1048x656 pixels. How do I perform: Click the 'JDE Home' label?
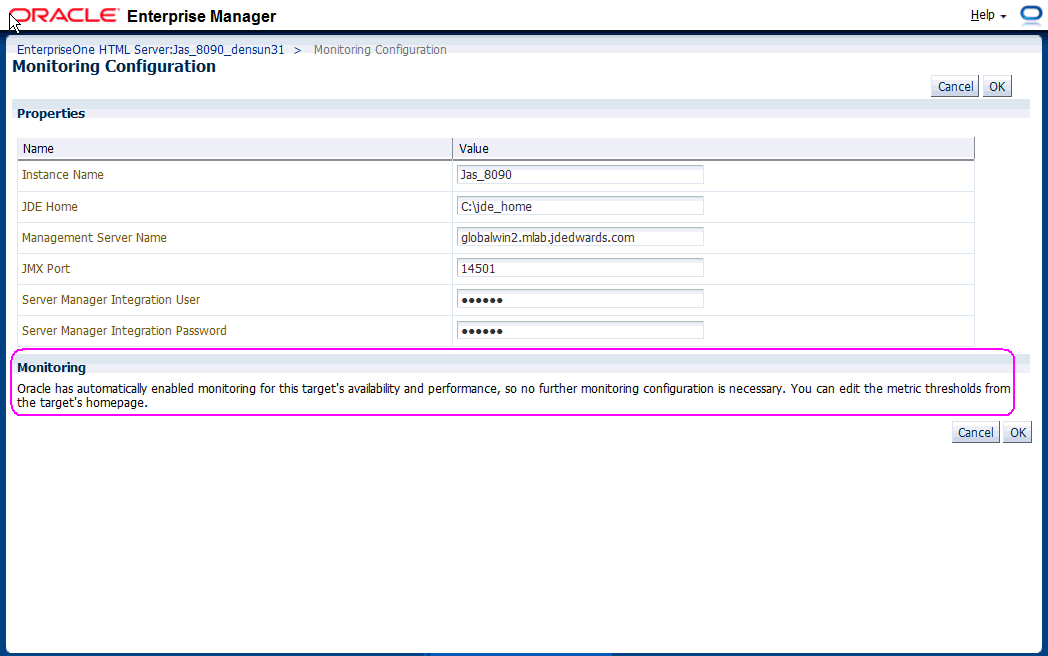(x=49, y=207)
